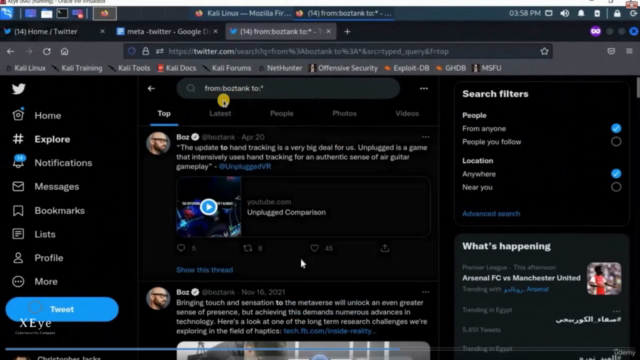Bookmark this page with the star icon
The height and width of the screenshot is (360, 640).
coord(544,51)
